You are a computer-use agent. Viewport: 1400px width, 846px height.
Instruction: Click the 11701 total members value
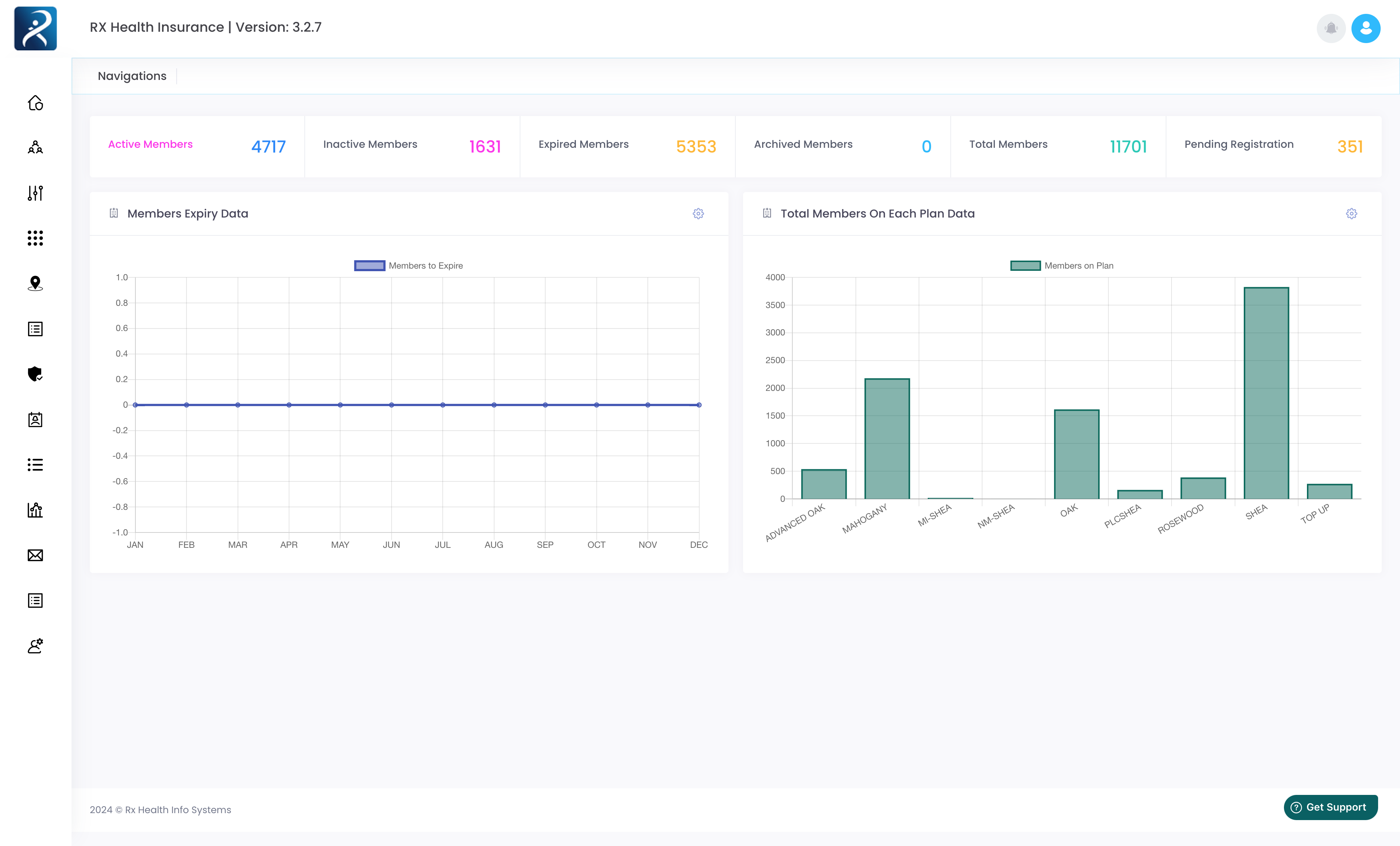tap(1128, 147)
